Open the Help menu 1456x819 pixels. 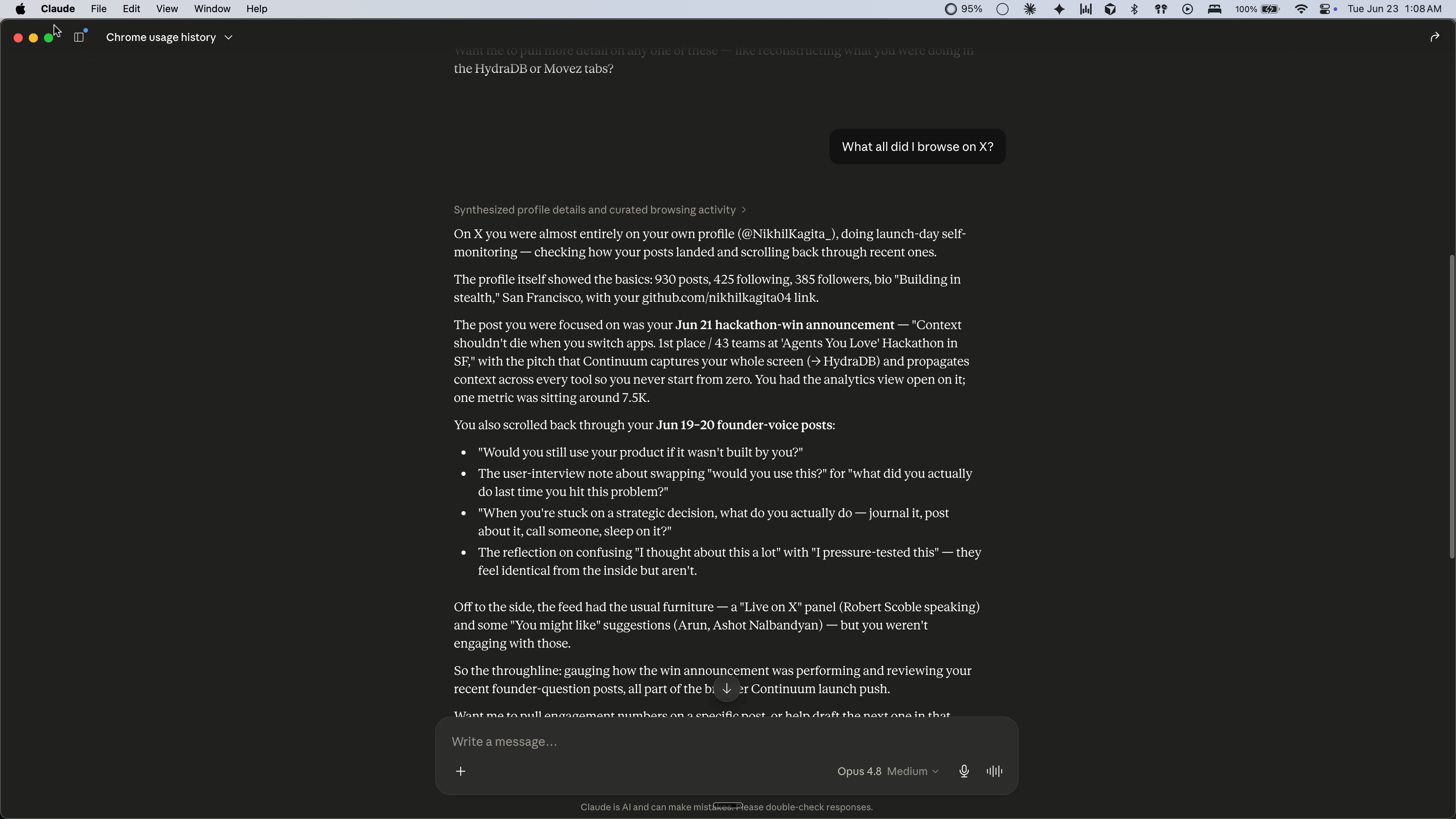tap(257, 9)
